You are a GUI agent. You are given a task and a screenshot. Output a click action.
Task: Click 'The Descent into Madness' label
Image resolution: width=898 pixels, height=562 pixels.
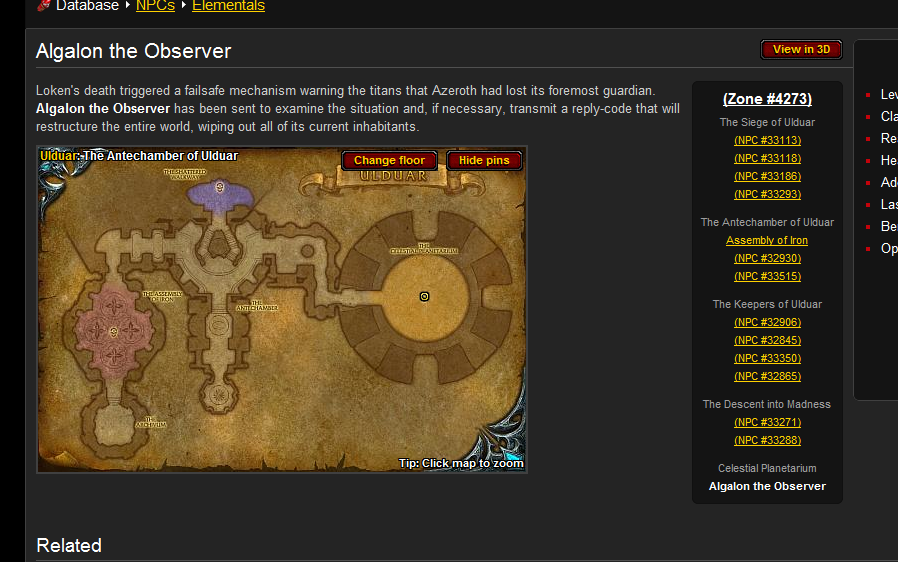coord(767,404)
